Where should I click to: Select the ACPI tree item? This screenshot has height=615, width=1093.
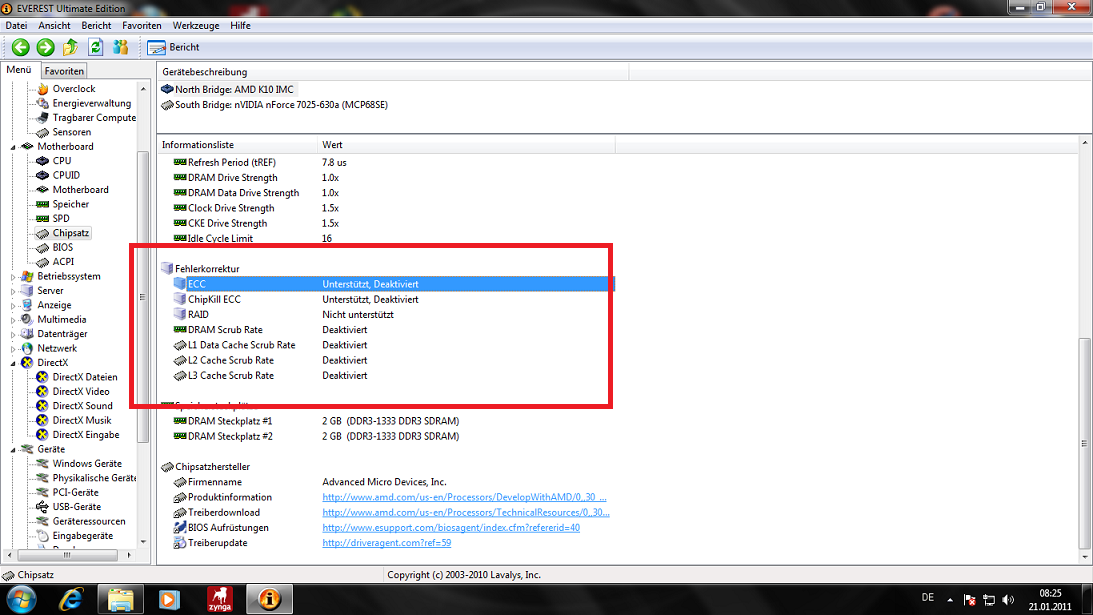[63, 261]
